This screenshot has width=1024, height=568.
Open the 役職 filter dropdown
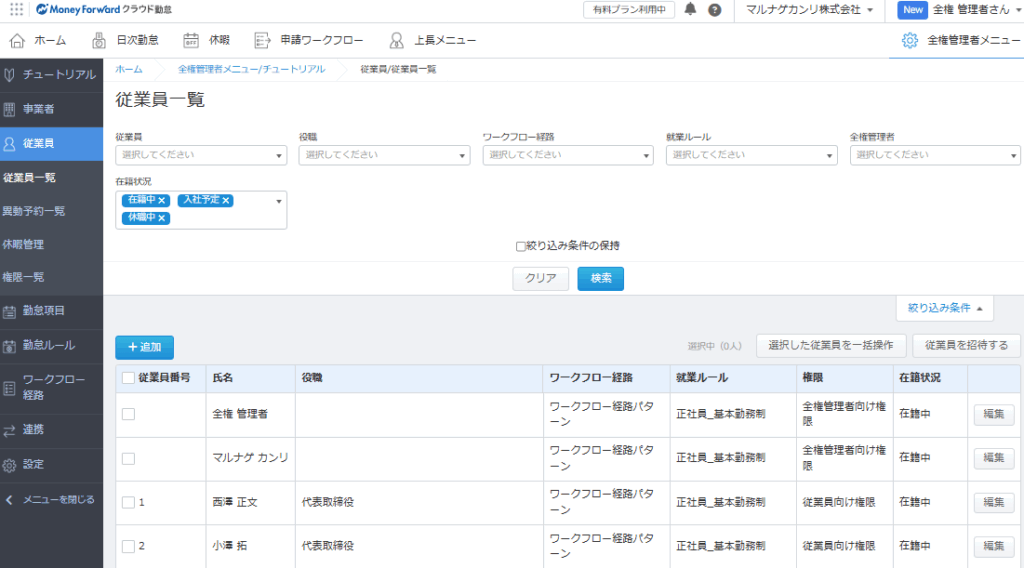[x=384, y=155]
